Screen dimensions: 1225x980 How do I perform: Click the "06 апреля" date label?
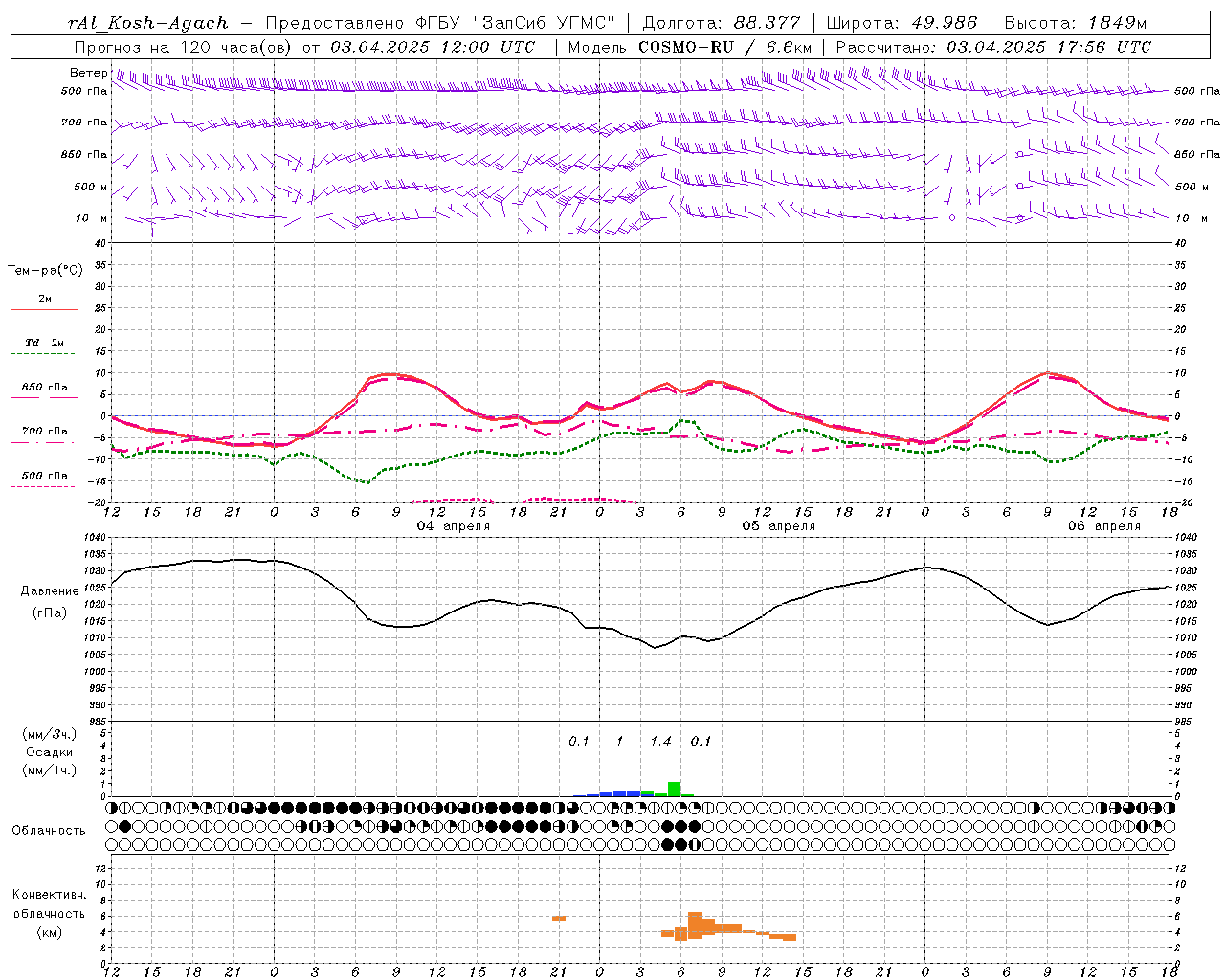pos(1104,526)
